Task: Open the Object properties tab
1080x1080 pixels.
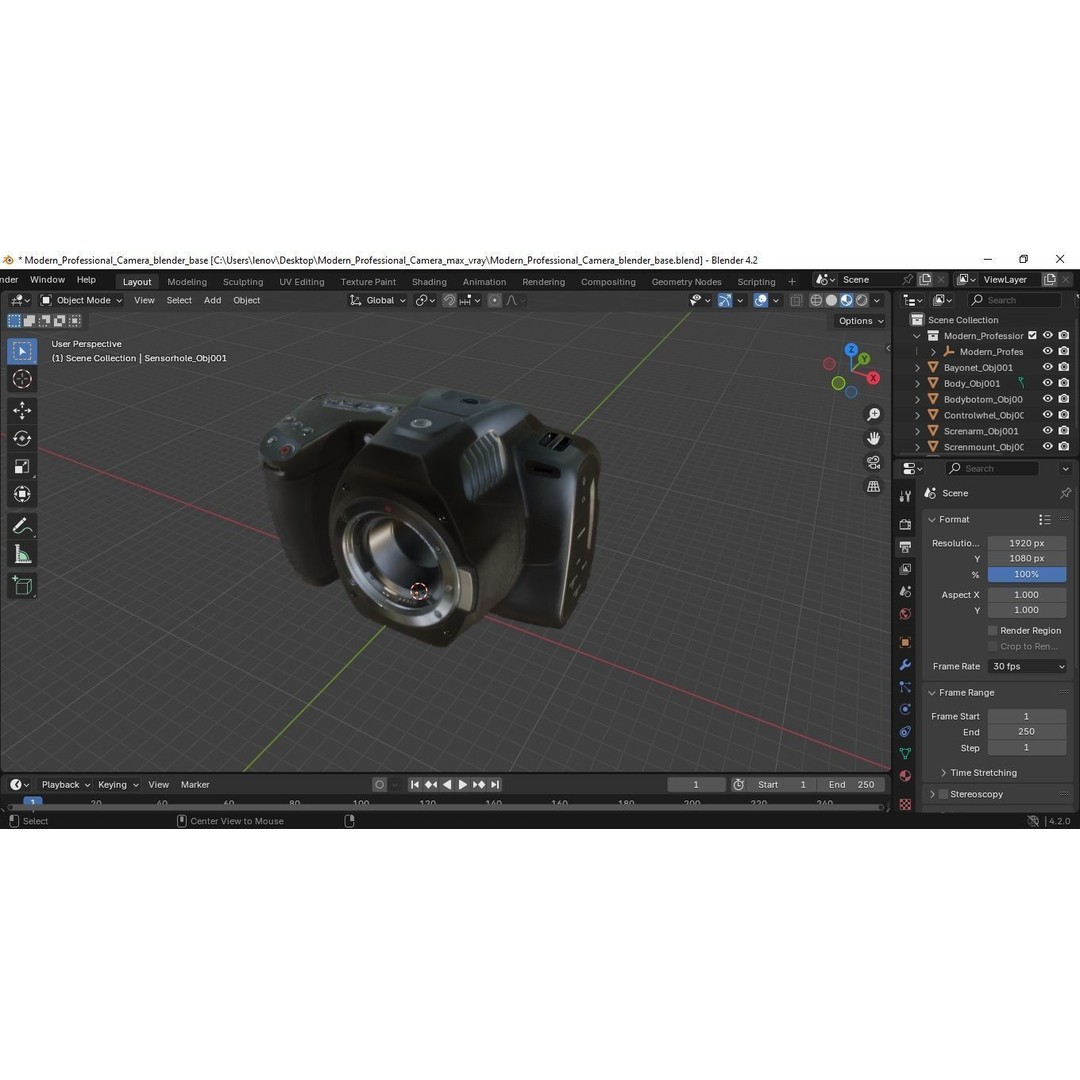Action: 905,642
